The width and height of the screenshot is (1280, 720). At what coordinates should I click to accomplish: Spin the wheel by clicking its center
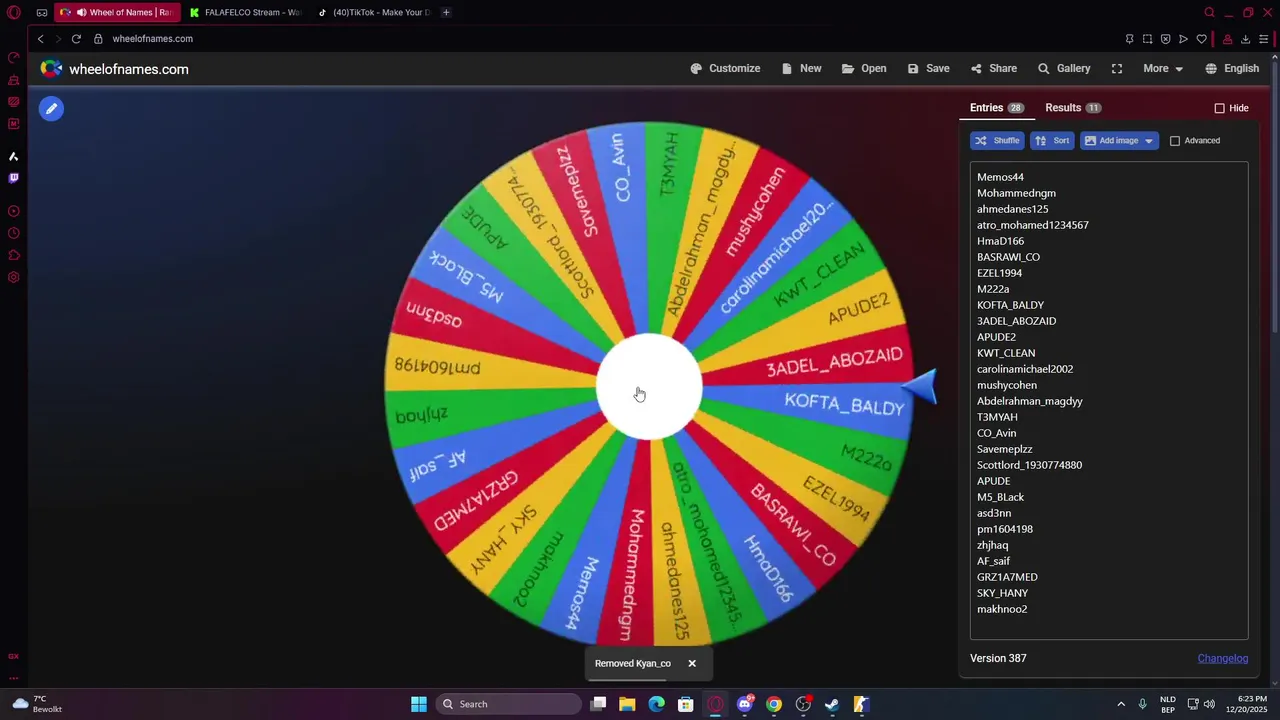point(649,387)
